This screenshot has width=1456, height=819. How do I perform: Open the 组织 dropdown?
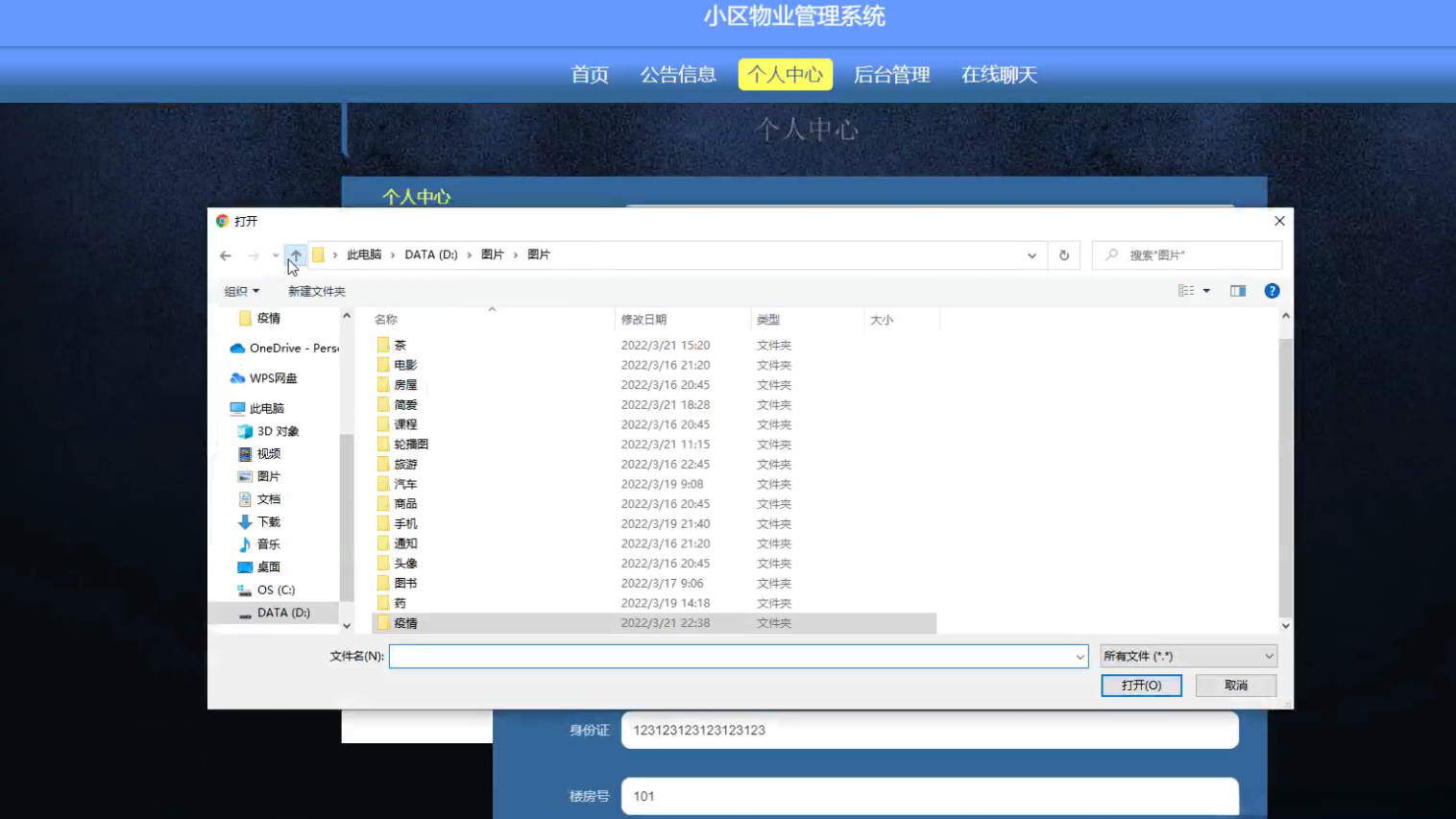pos(241,290)
